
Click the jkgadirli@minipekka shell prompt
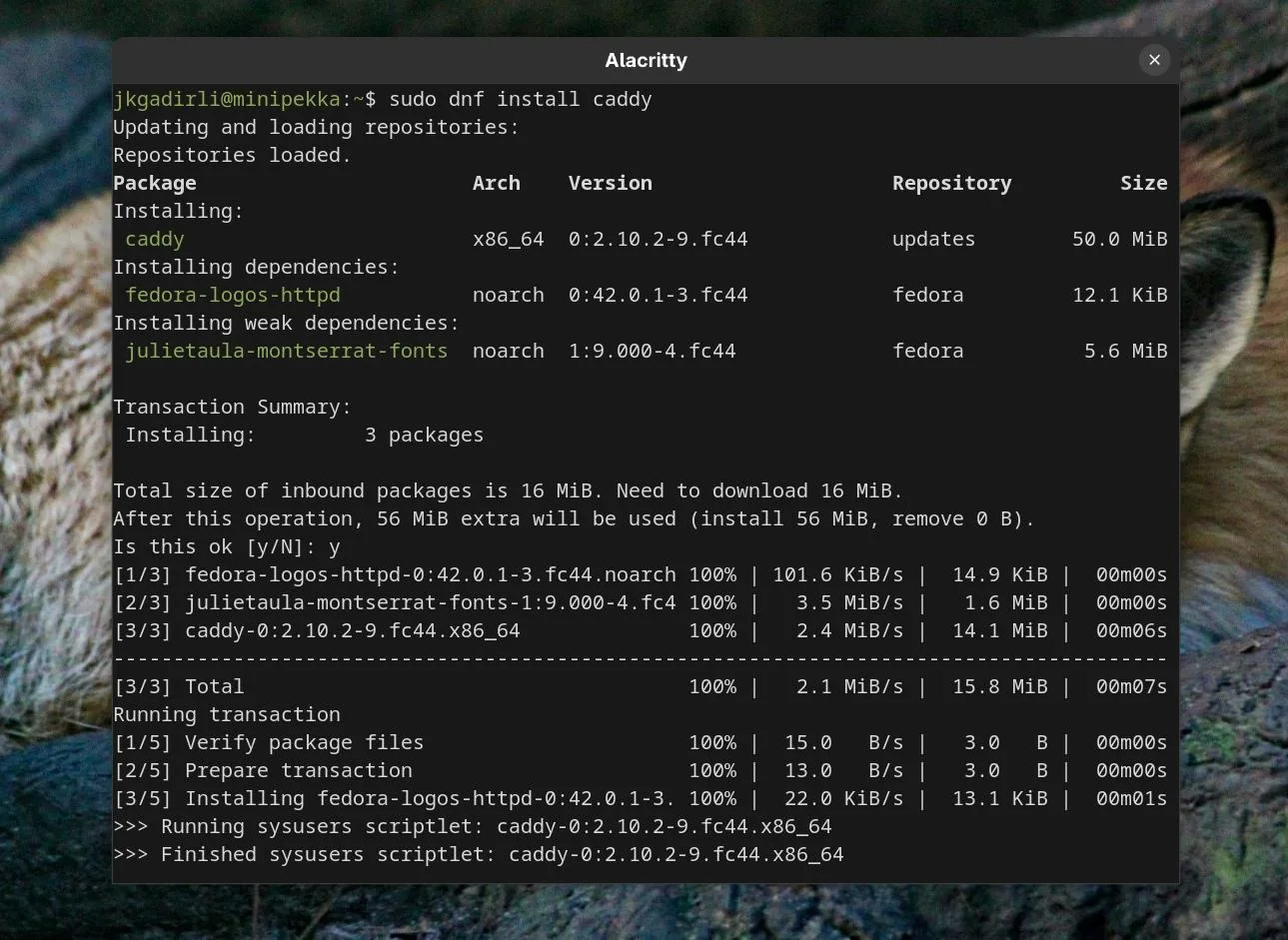point(245,99)
